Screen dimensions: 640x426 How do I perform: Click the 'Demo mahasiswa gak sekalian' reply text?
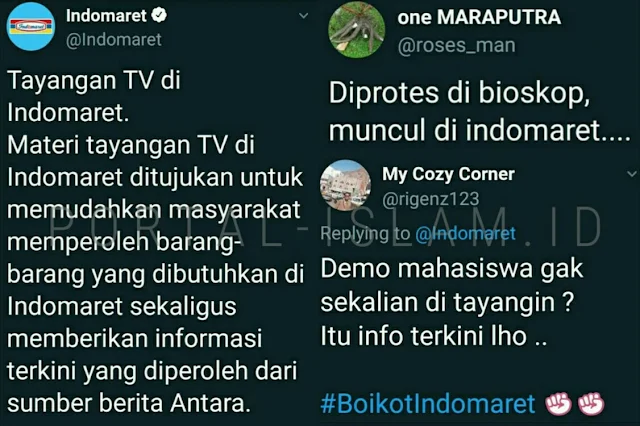coord(452,303)
